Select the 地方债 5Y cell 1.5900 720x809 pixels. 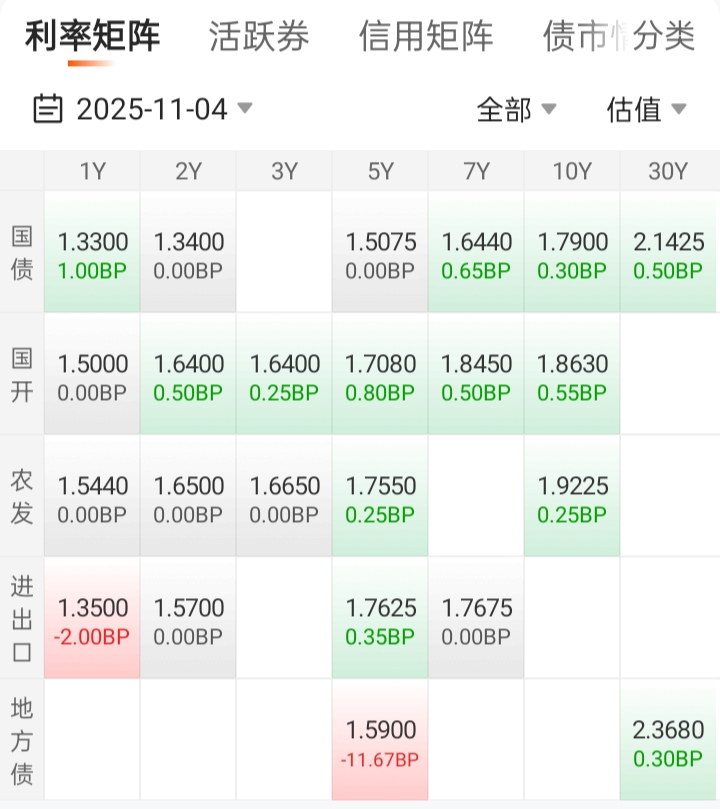point(380,743)
